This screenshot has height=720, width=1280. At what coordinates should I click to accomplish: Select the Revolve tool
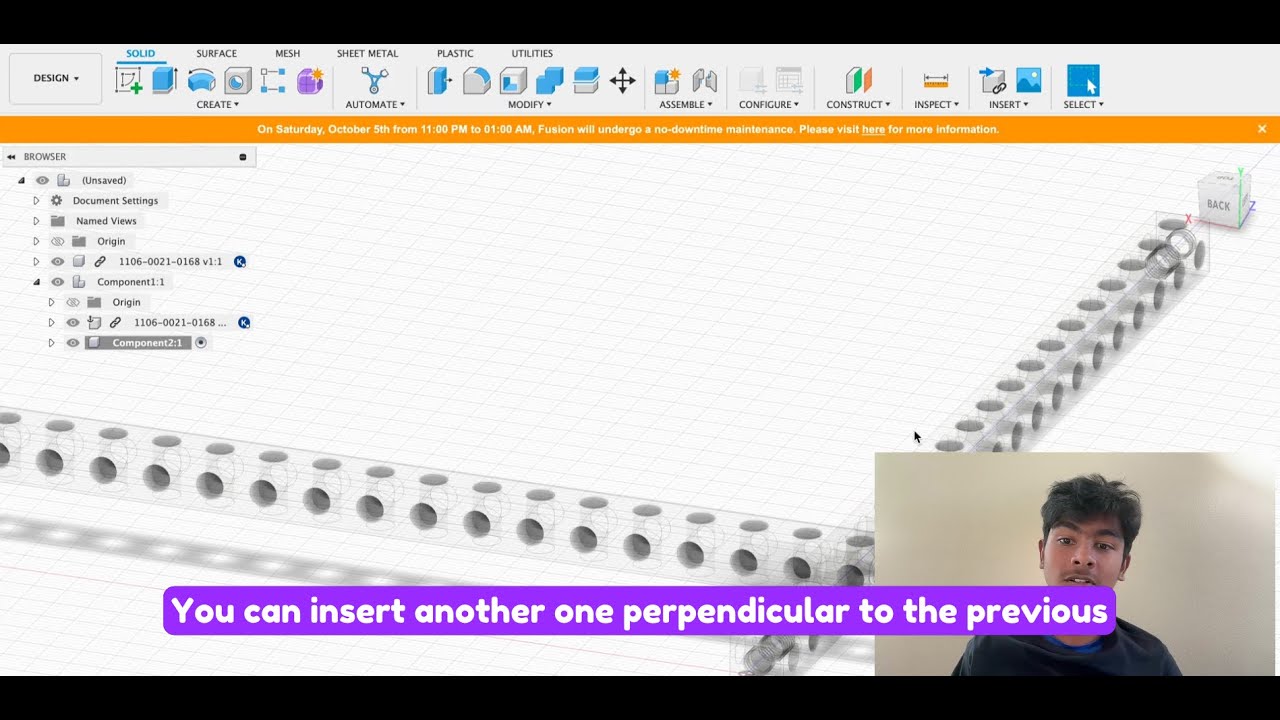[202, 81]
